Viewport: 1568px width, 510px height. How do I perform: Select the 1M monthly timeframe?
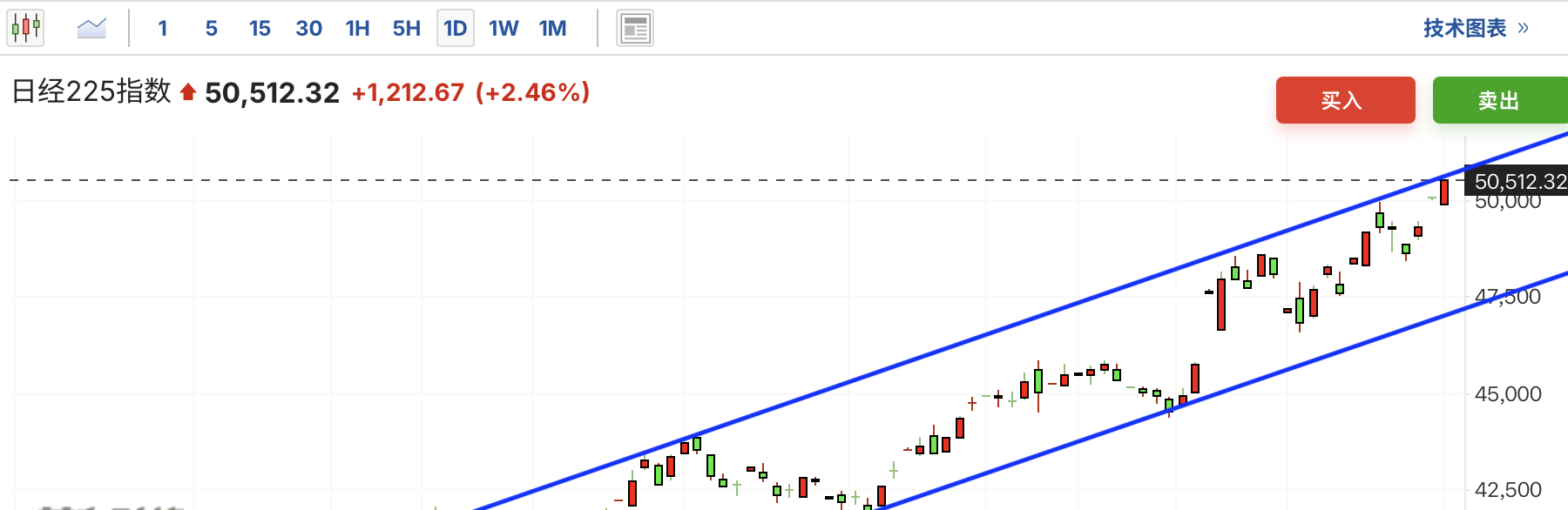552,28
